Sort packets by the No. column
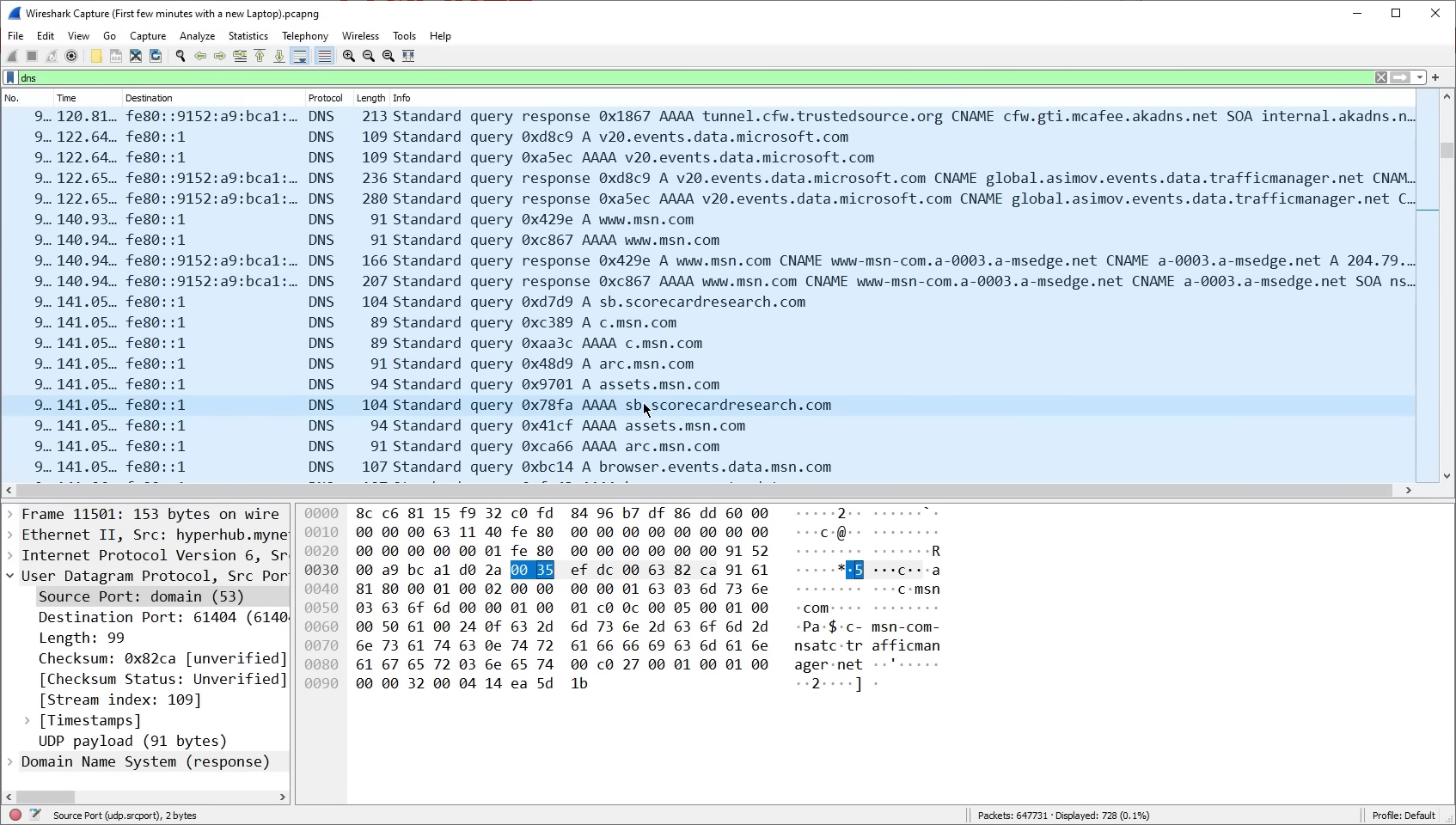 28,98
